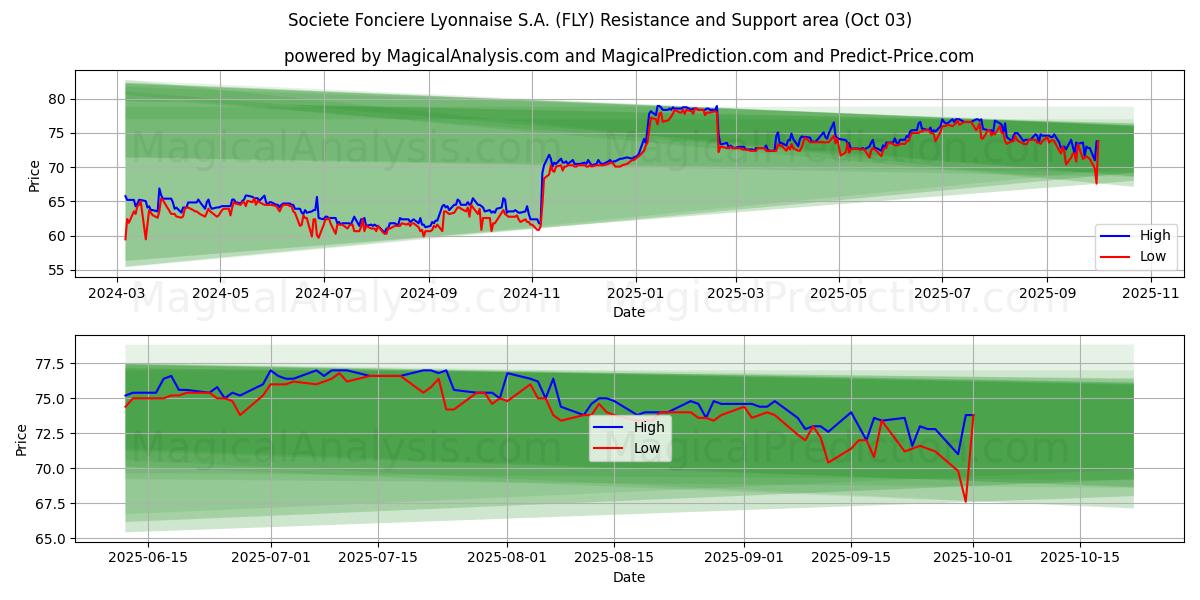Viewport: 1200px width, 600px height.
Task: Click red Low line swatch in top legend
Action: coord(1115,256)
